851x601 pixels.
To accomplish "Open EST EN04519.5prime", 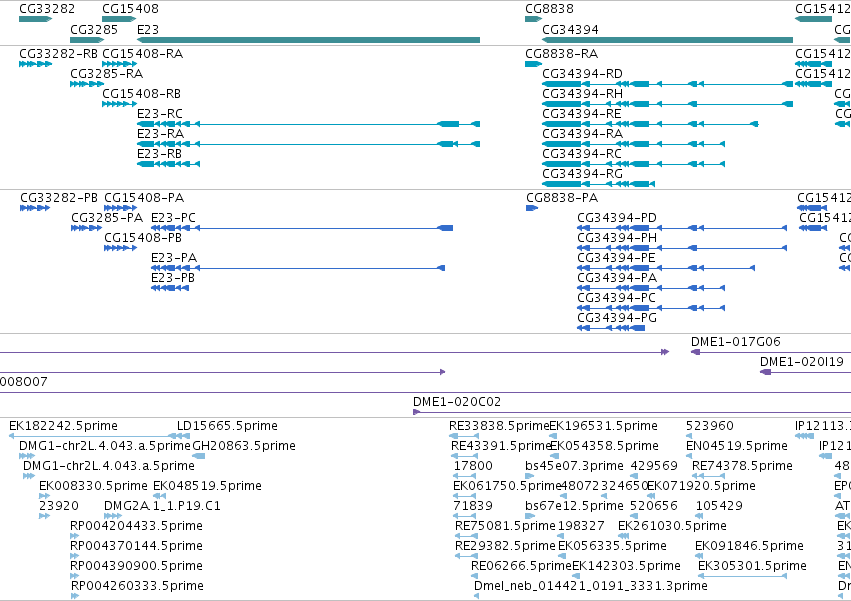I will coord(737,446).
